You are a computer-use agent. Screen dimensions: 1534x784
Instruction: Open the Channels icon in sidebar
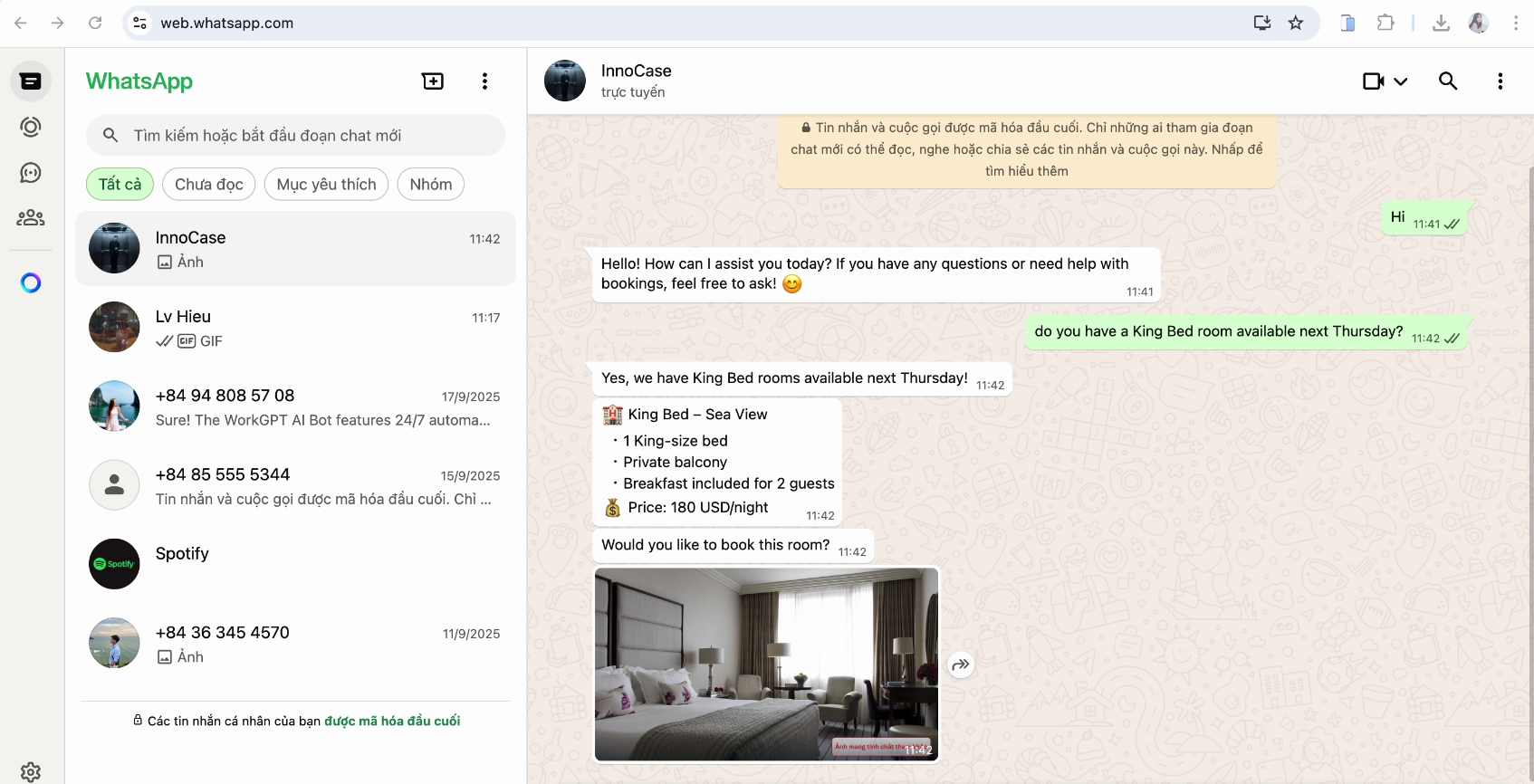point(31,173)
